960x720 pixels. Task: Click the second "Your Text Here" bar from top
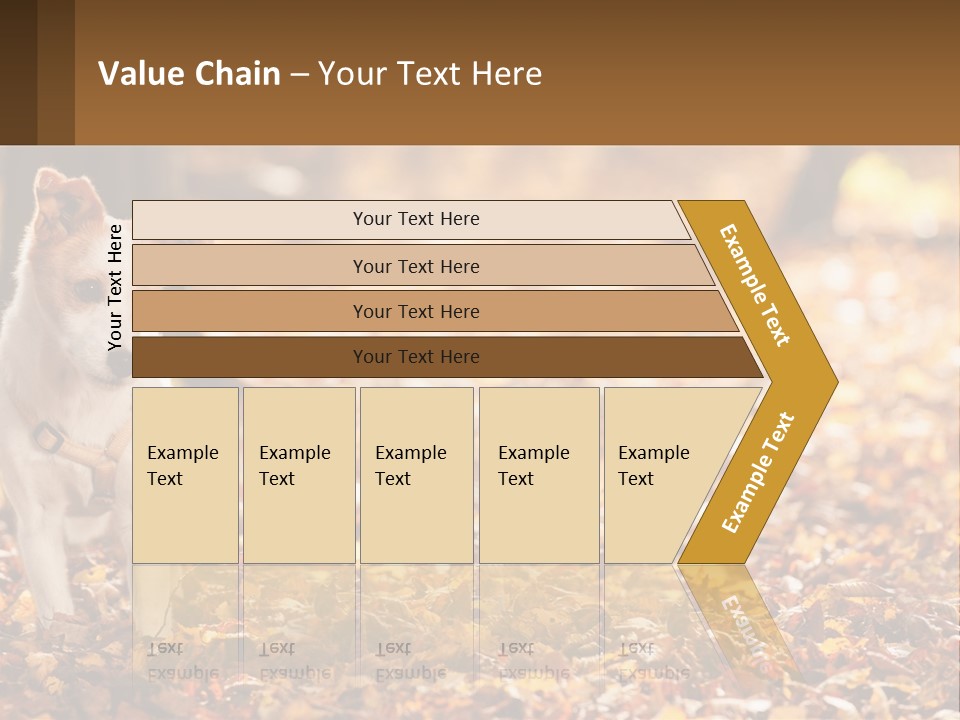click(416, 266)
